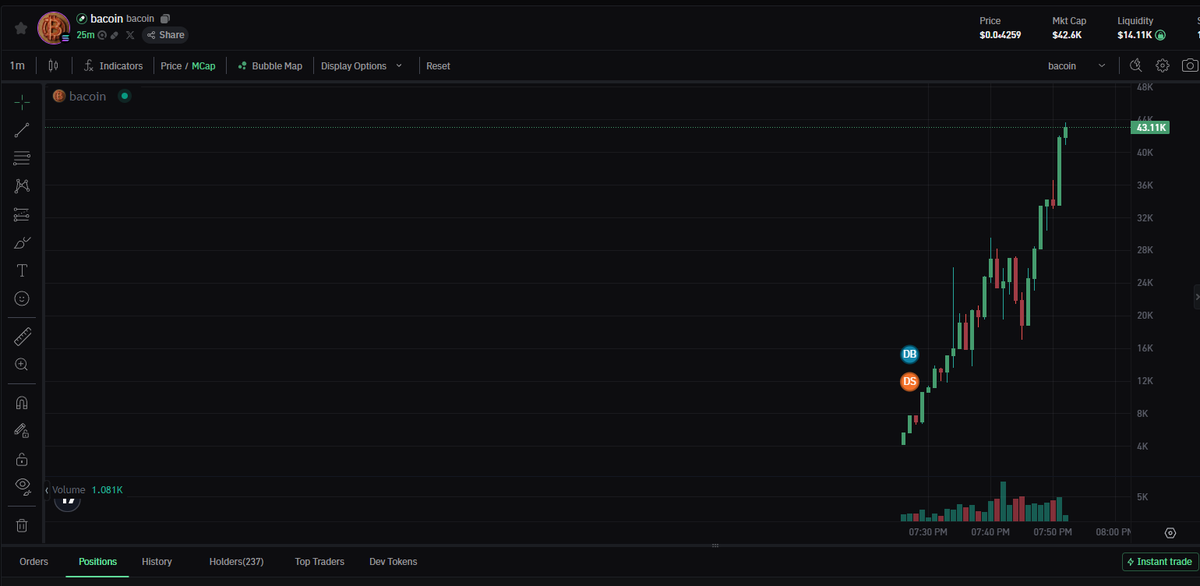Viewport: 1200px width, 586px height.
Task: Click the liquidity lock icon
Action: [1160, 35]
